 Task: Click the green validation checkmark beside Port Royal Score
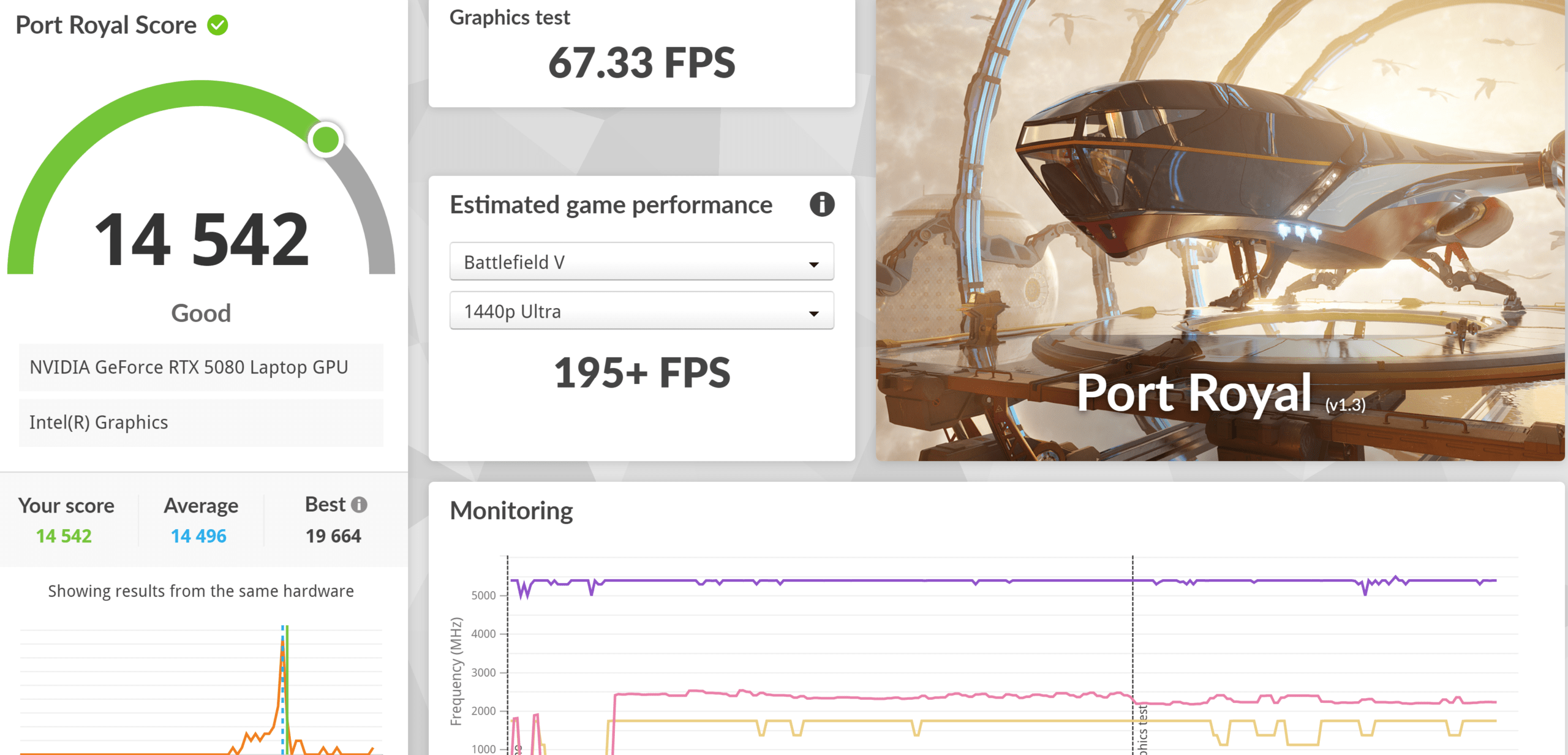217,25
